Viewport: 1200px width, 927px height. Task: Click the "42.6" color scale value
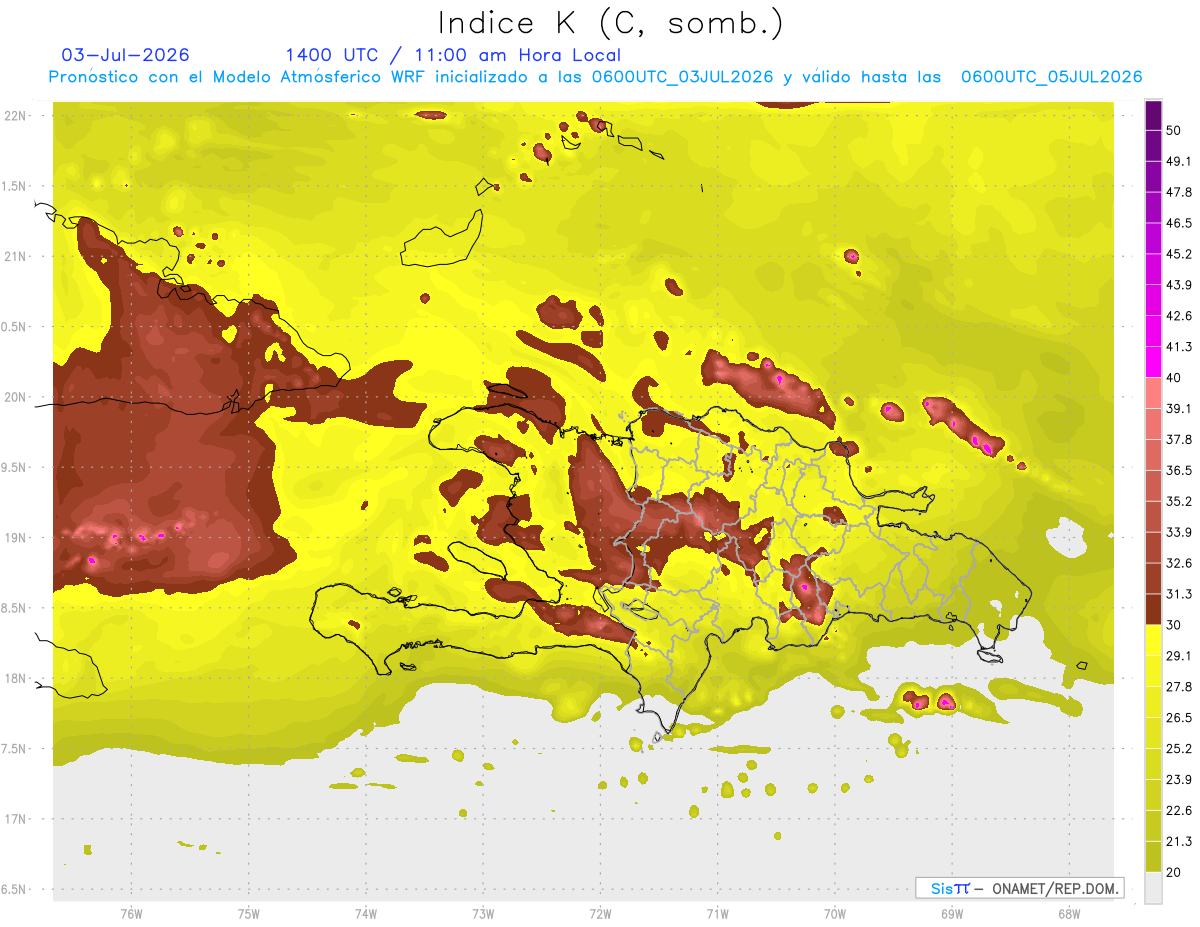pos(1179,316)
